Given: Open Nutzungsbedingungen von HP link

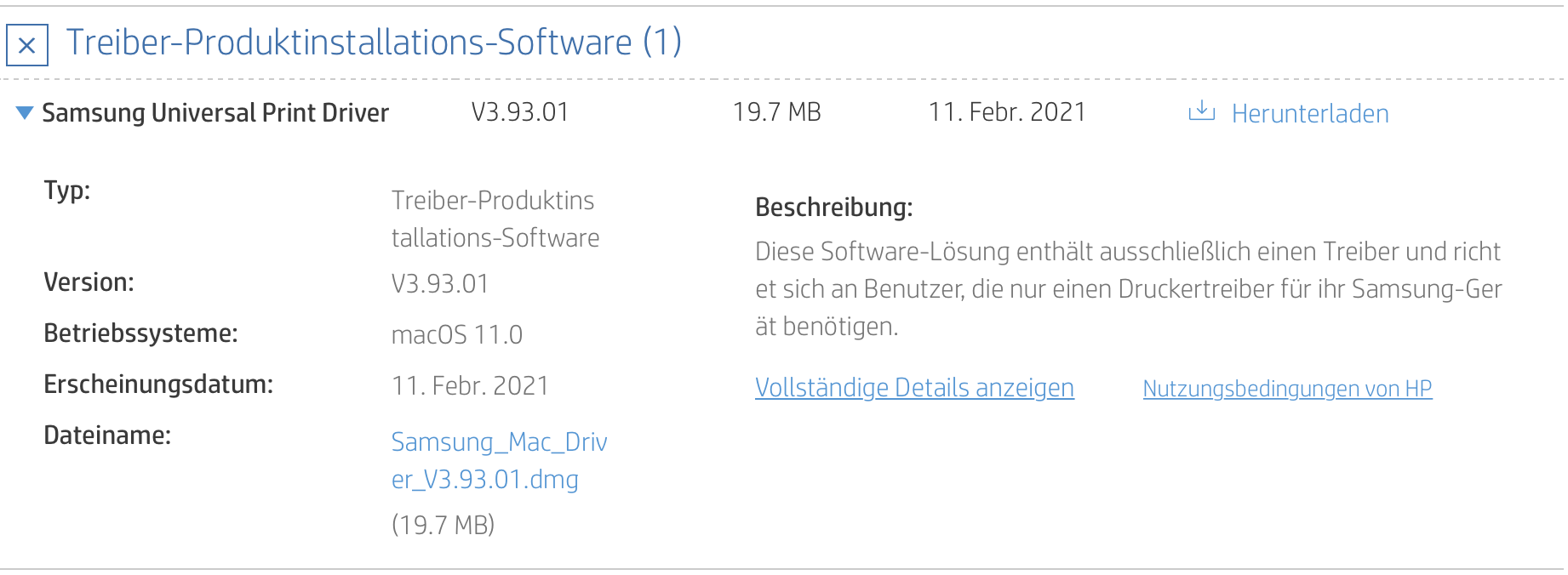Looking at the screenshot, I should click(1286, 389).
